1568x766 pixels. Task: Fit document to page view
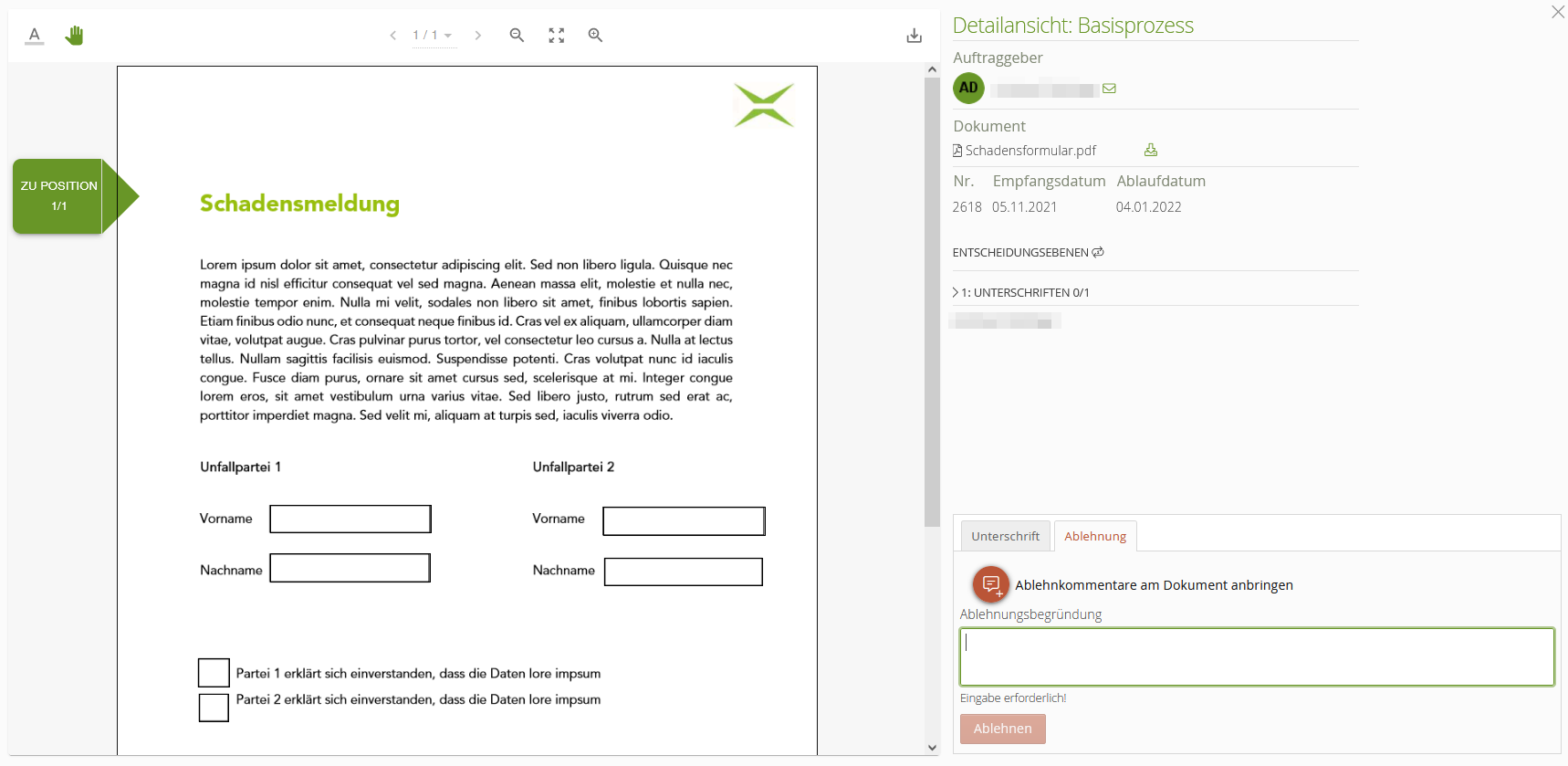point(556,36)
